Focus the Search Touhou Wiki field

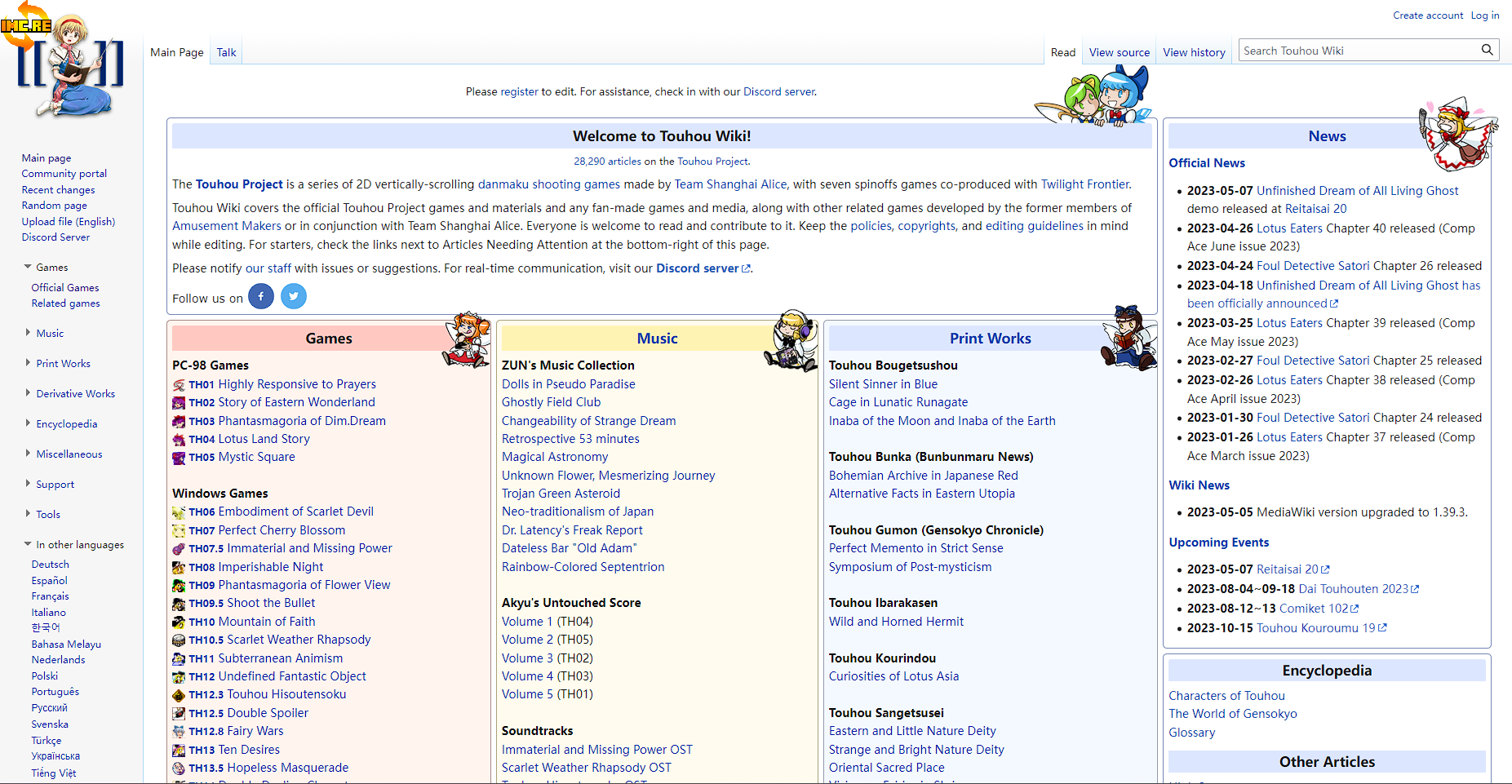[1359, 51]
